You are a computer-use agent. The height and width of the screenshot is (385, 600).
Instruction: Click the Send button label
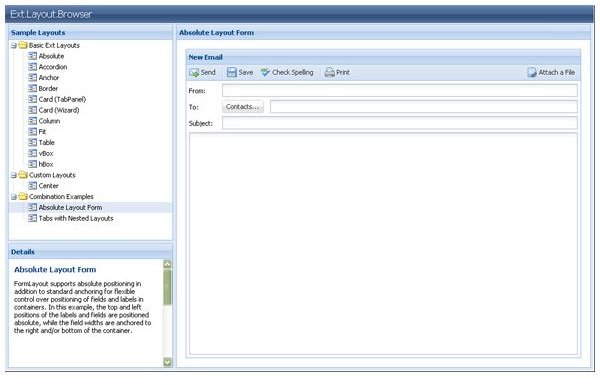[208, 72]
